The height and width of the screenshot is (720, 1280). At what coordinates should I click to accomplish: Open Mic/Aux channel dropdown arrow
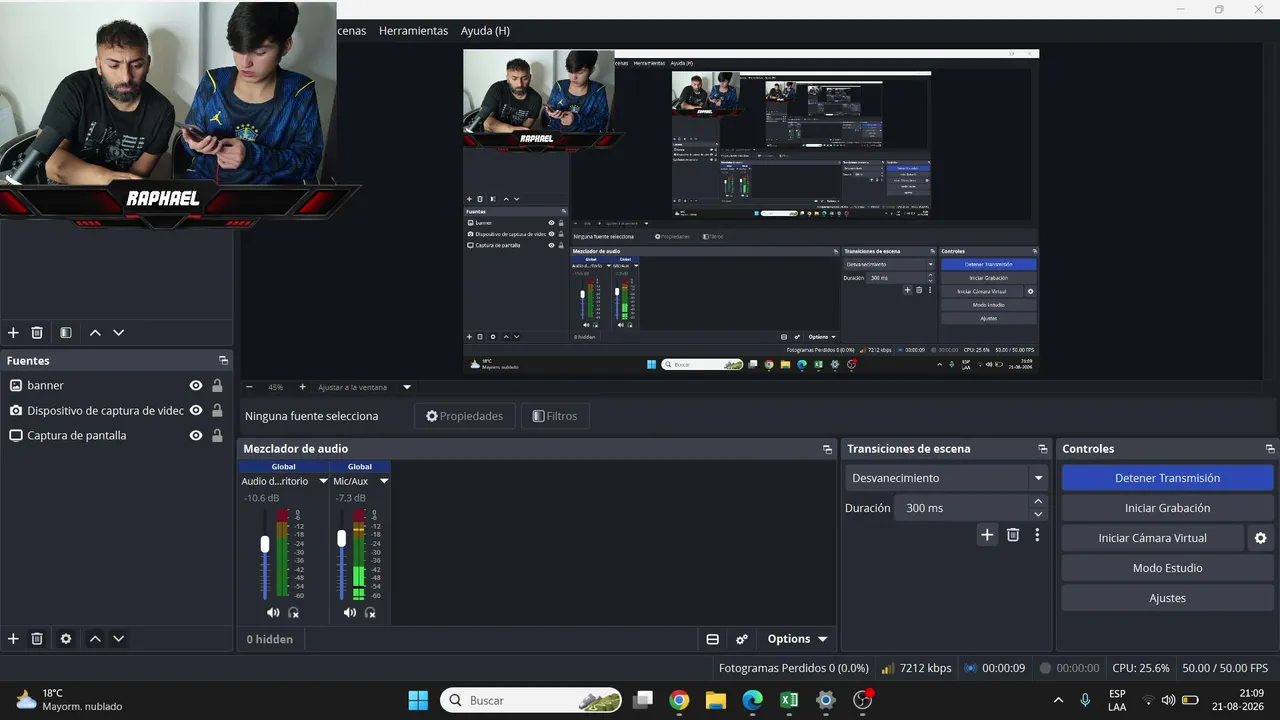click(383, 481)
